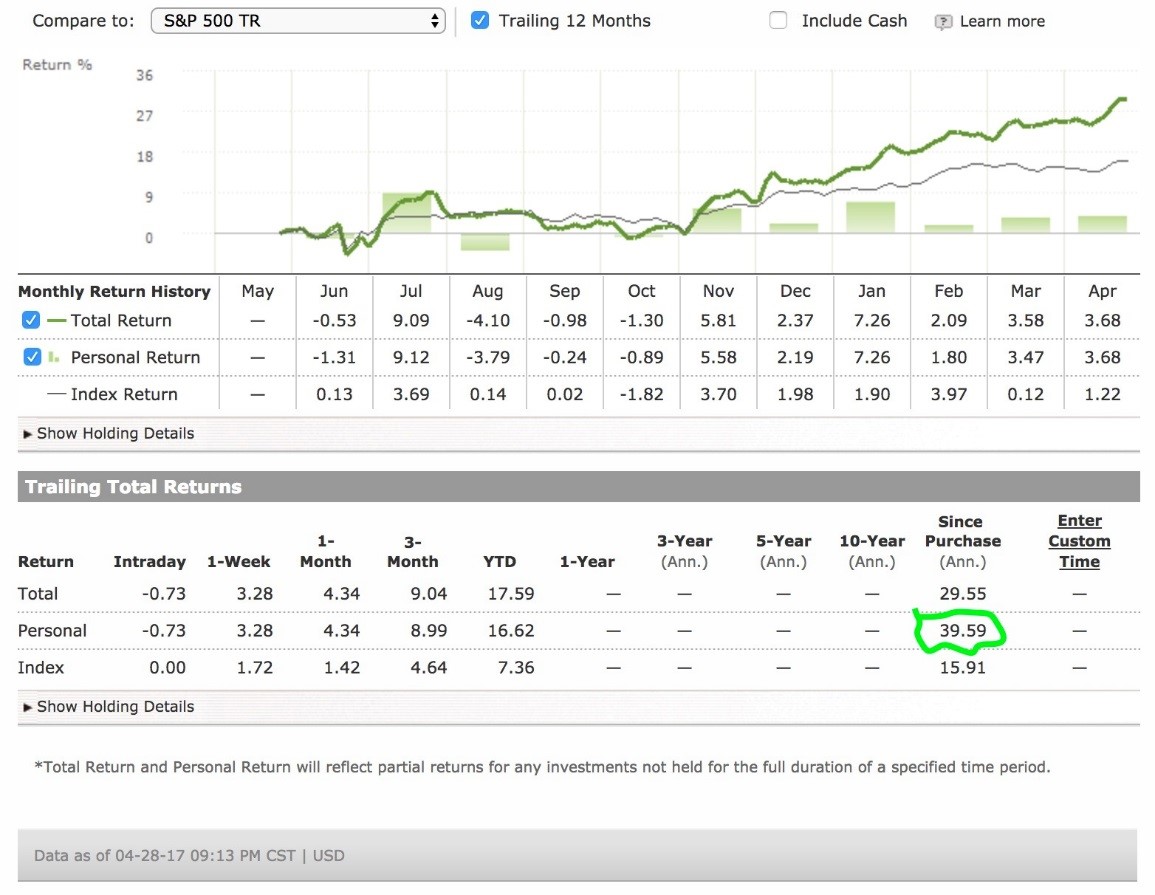Click the Index Return row label
Image resolution: width=1155 pixels, height=895 pixels.
pyautogui.click(x=124, y=394)
